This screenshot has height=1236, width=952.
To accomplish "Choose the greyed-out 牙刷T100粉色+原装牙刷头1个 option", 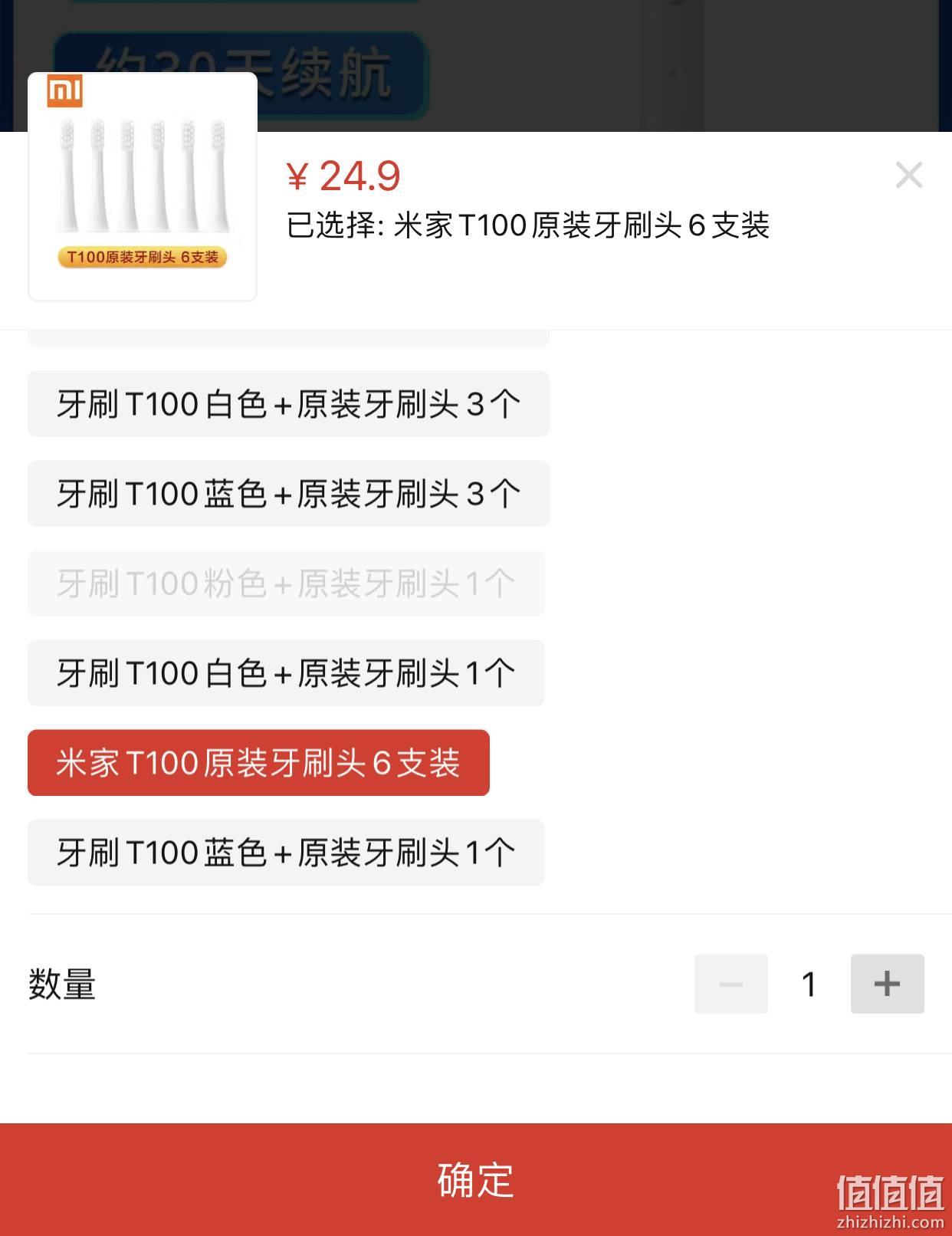I will pyautogui.click(x=286, y=583).
